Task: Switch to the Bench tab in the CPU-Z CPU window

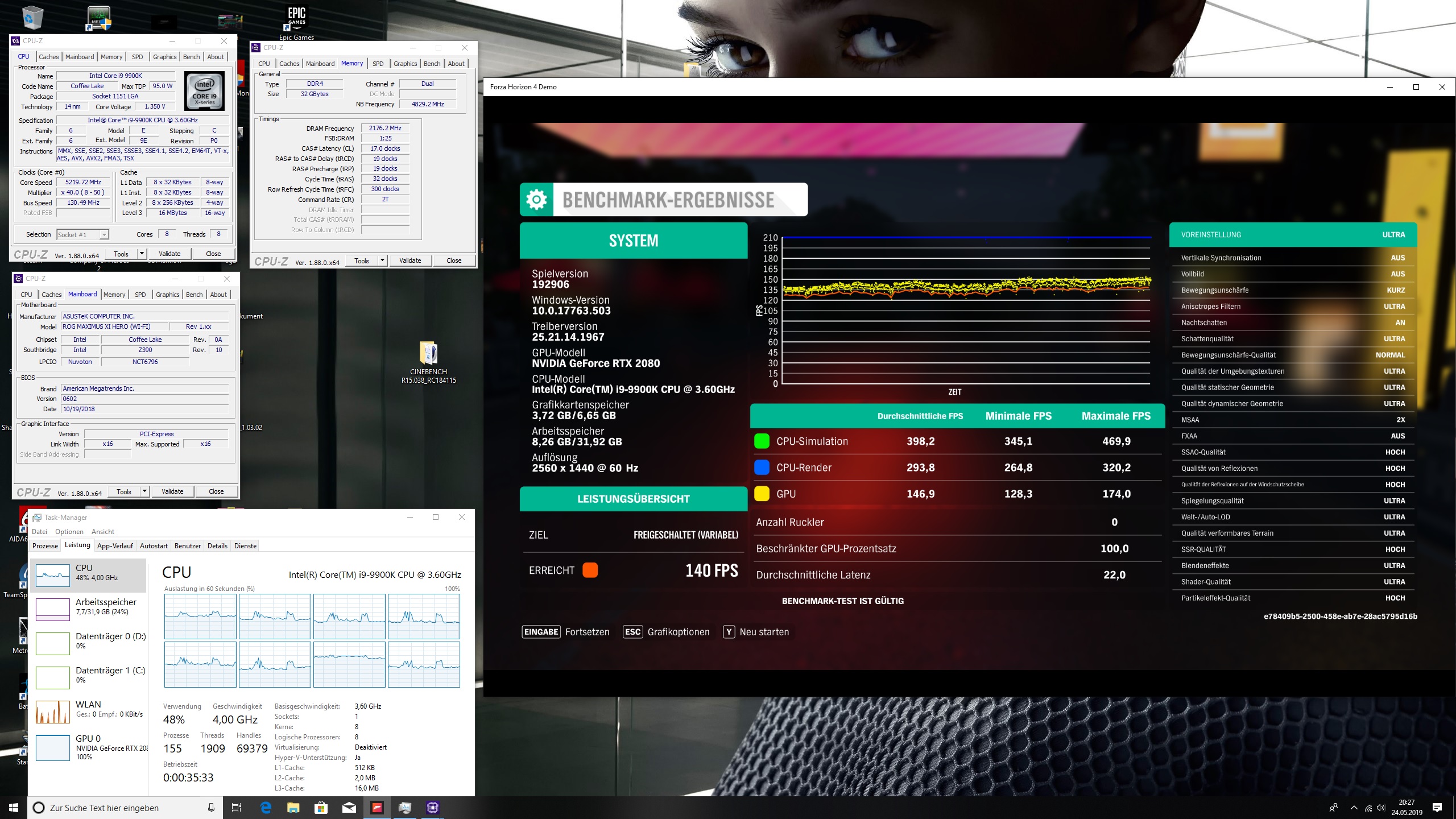Action: click(x=191, y=57)
